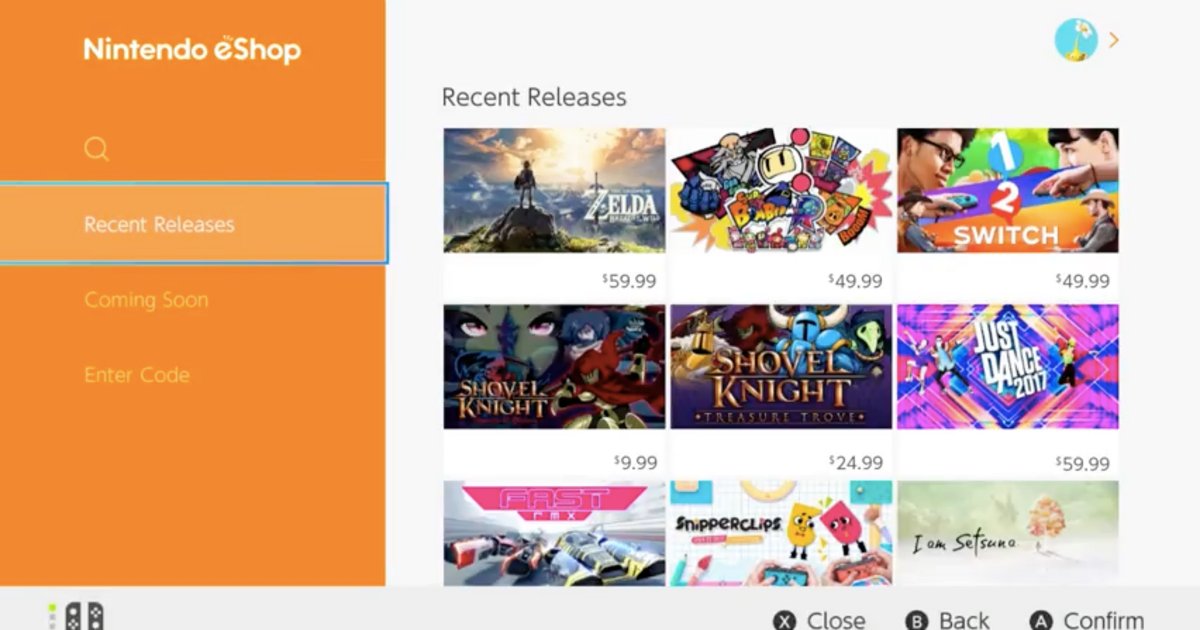Select the Snipperclips game thumbnail

pyautogui.click(x=781, y=533)
